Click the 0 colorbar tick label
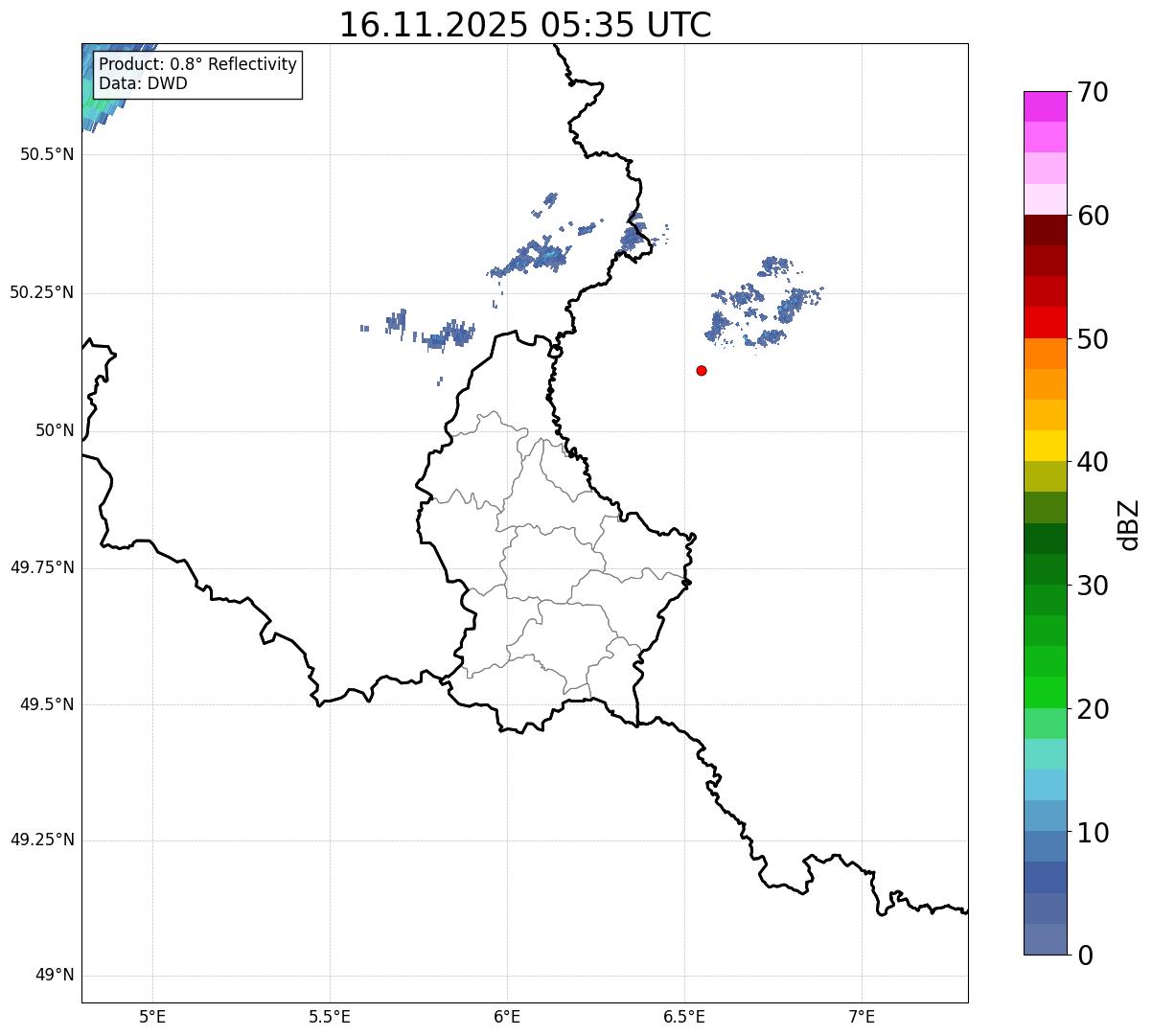This screenshot has width=1152, height=1036. 1085,955
